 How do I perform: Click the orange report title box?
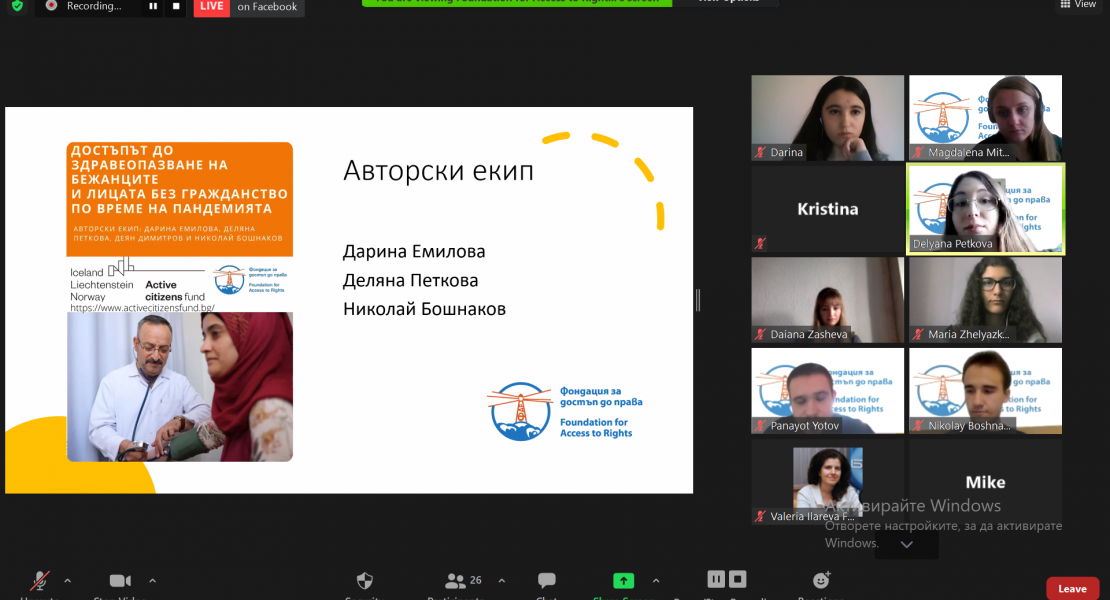180,199
